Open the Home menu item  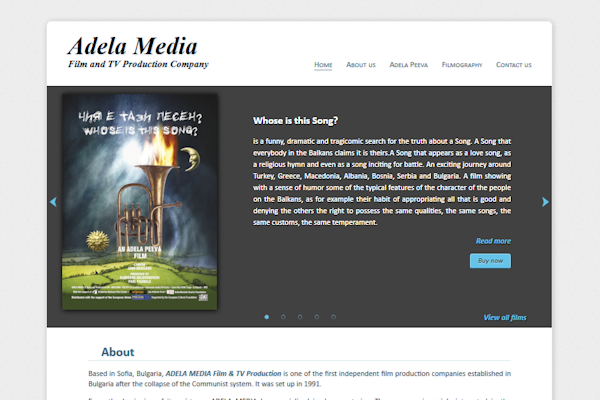323,65
